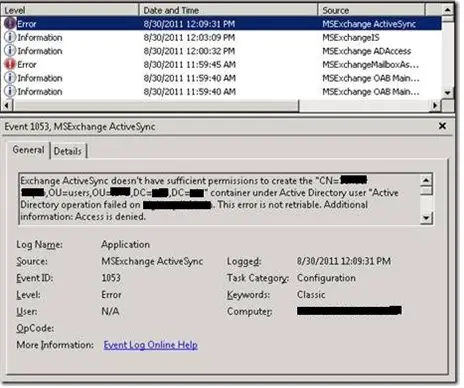Sort events by the Source column header
464x388 pixels.
click(371, 10)
